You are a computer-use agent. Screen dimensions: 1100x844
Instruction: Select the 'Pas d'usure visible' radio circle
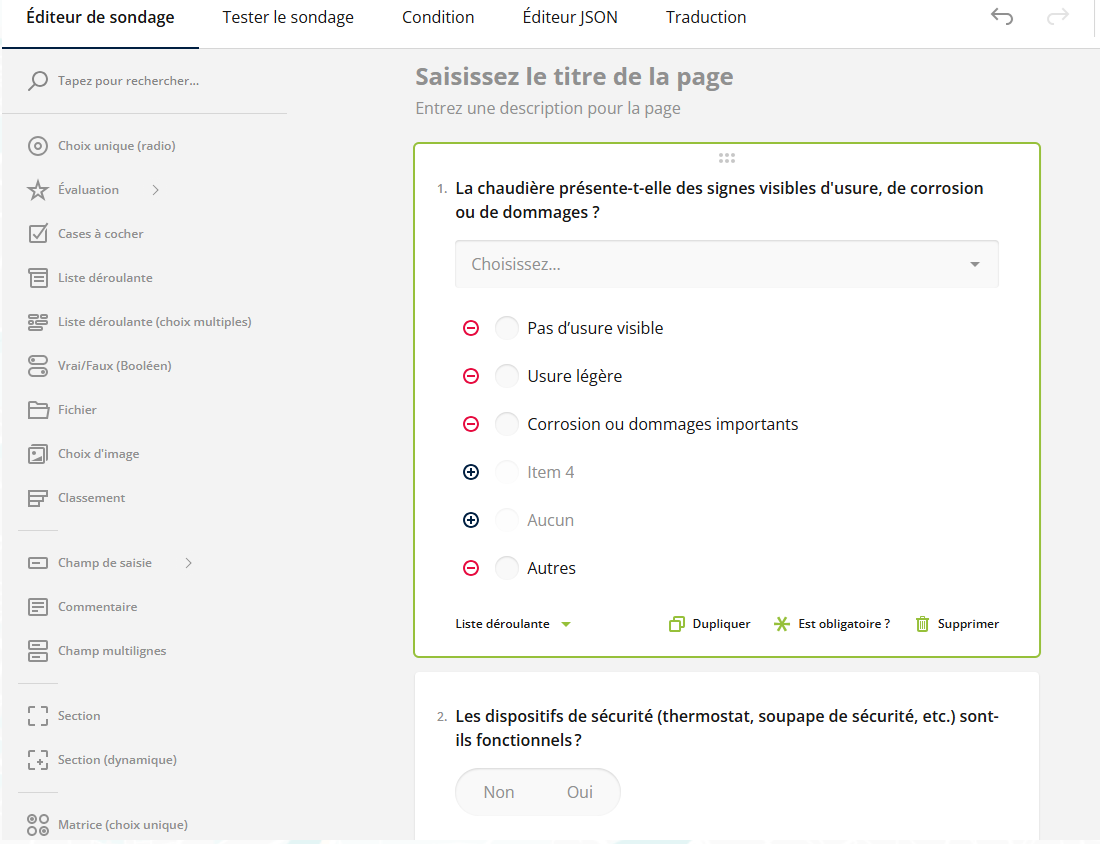point(507,328)
